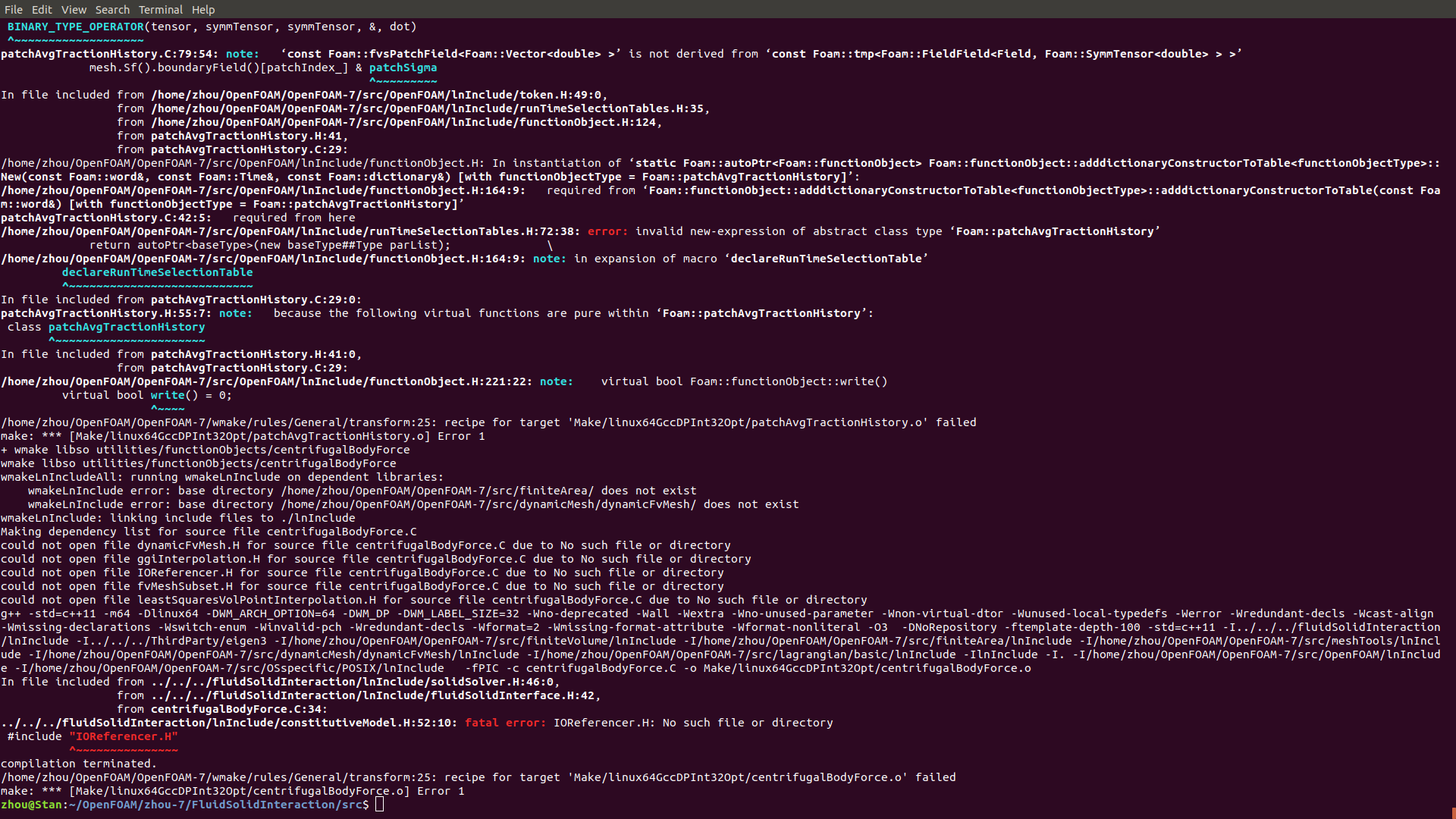Screen dimensions: 1456x819
Task: Click the red 'error:' in runTimeSelectionTables line
Action: [x=607, y=231]
